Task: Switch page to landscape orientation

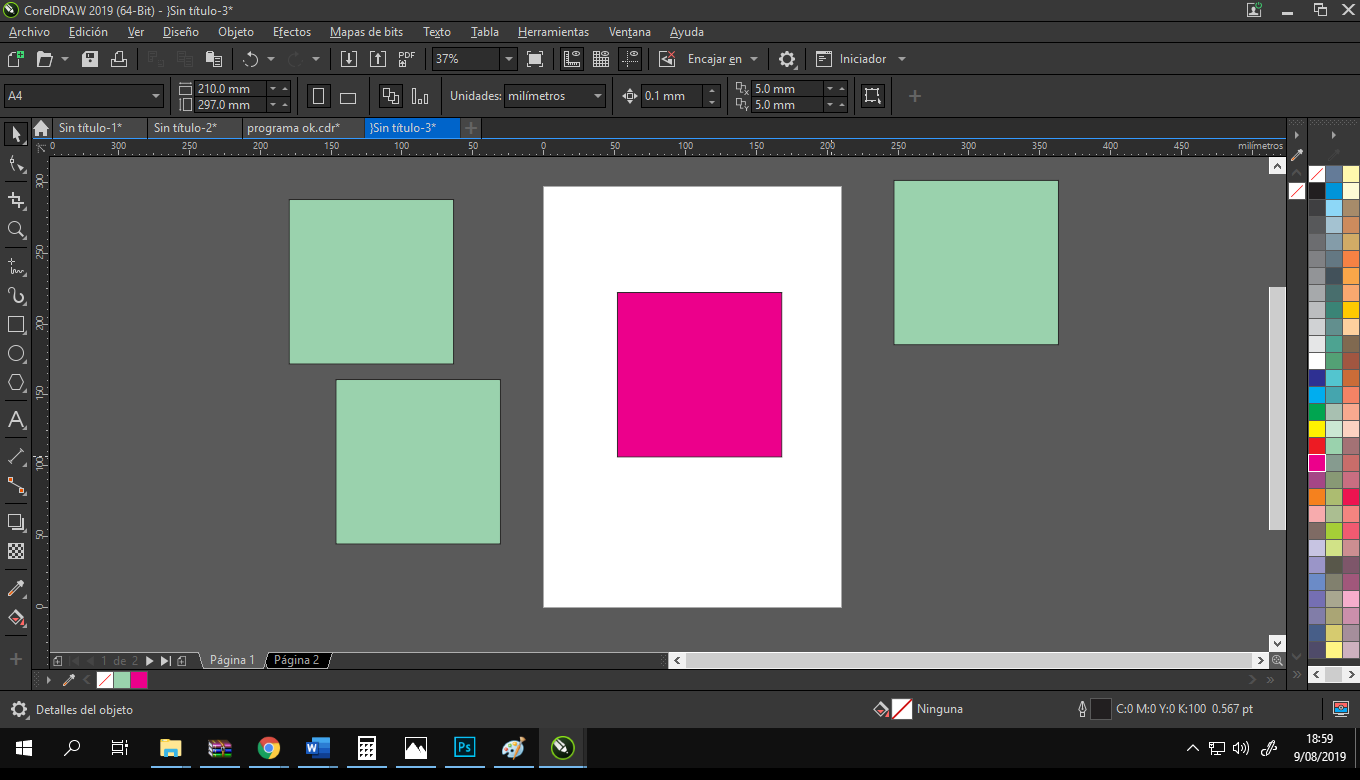Action: 348,97
